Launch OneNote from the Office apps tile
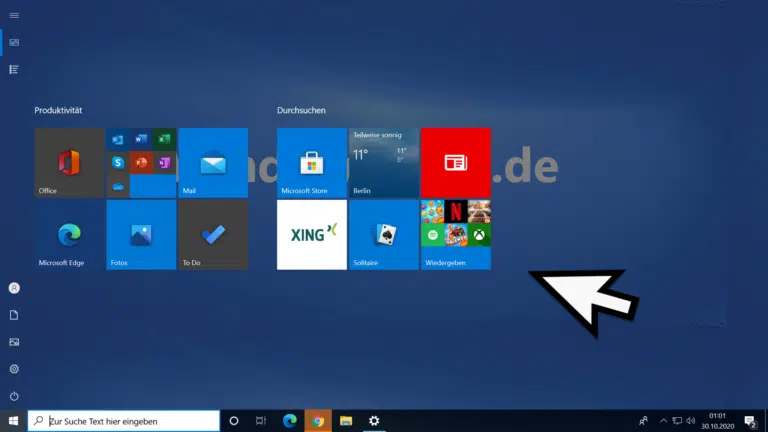The image size is (768, 432). point(164,163)
